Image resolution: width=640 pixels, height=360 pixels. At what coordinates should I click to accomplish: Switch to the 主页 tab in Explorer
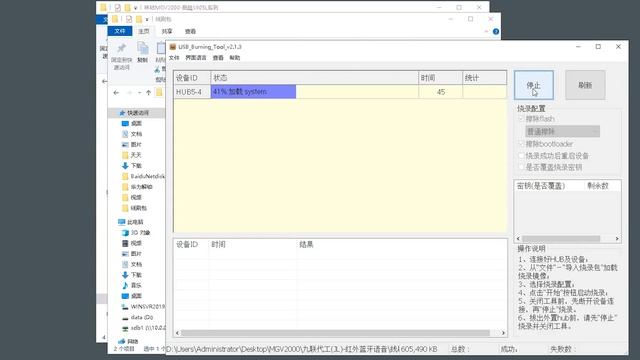[144, 31]
